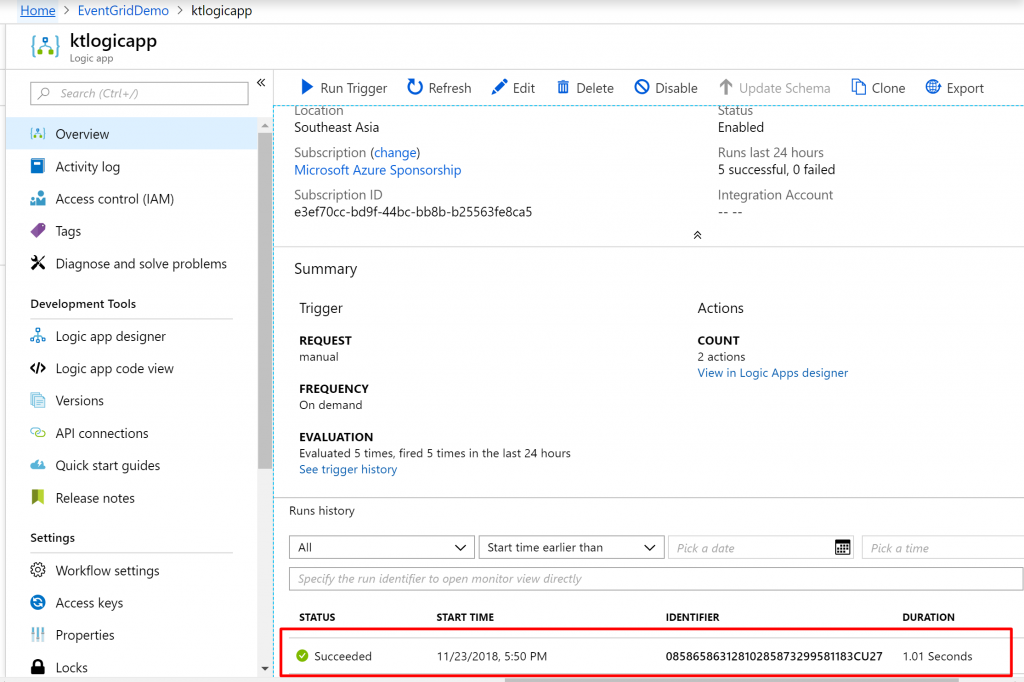Click the sidebar scroll down arrow
Image resolution: width=1024 pixels, height=682 pixels.
(x=264, y=668)
